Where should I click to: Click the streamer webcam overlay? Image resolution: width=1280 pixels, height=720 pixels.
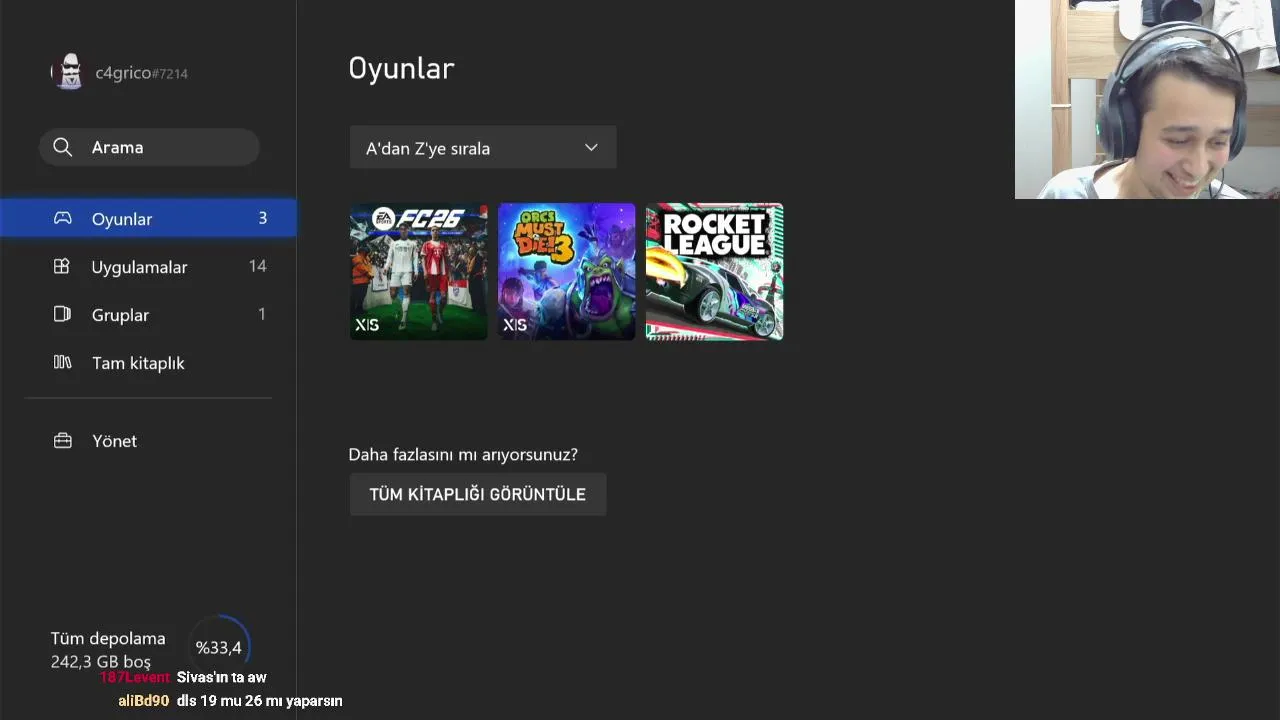1147,99
